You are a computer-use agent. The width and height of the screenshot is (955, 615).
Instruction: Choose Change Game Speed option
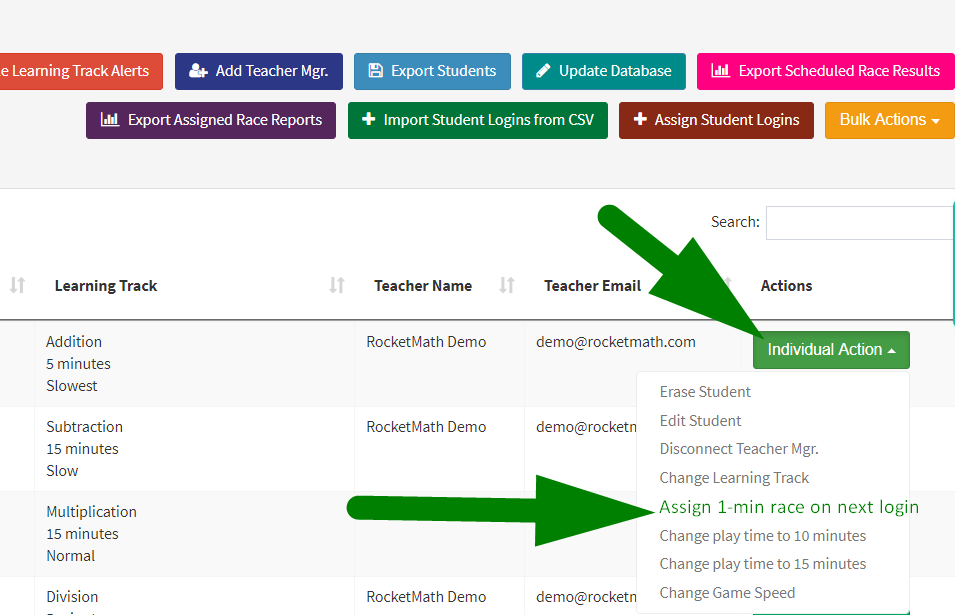click(x=727, y=593)
